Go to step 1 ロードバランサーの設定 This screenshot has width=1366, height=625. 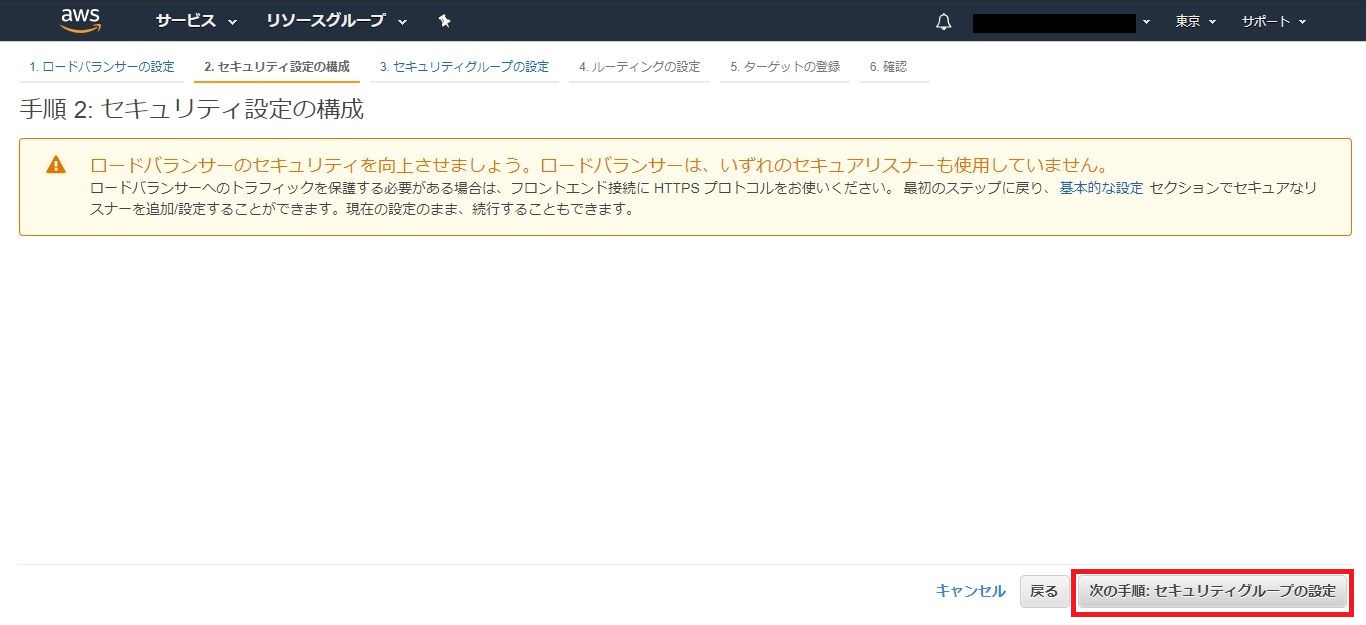point(101,67)
